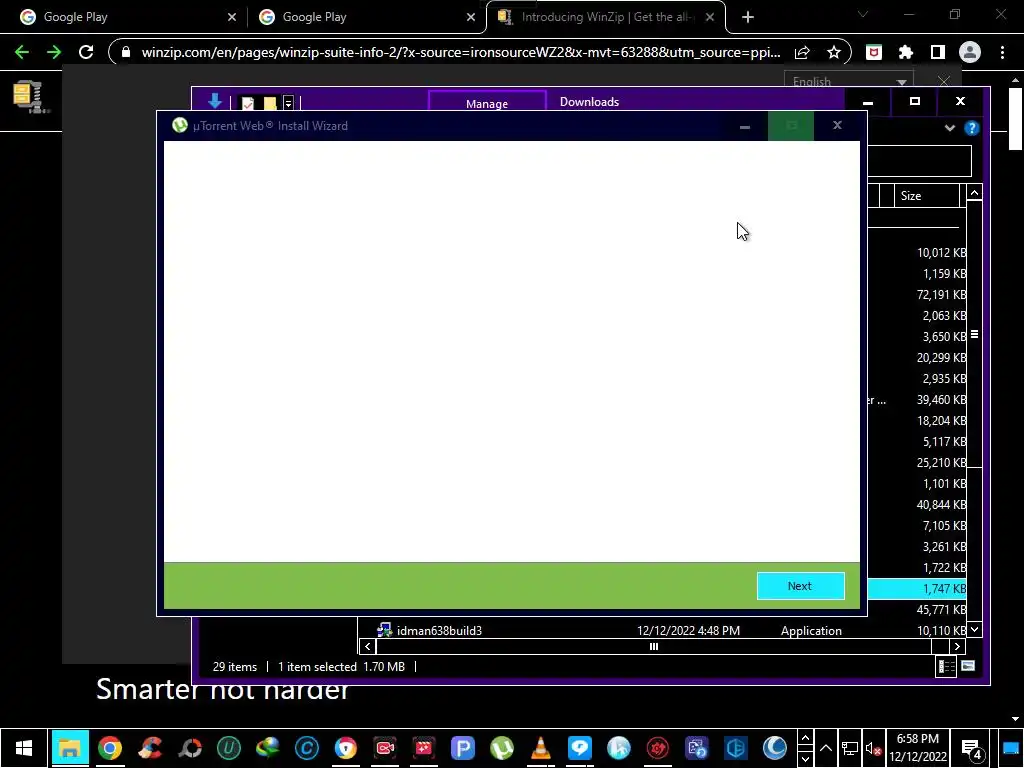Open the English language dropdown on the WinZip page

848,81
